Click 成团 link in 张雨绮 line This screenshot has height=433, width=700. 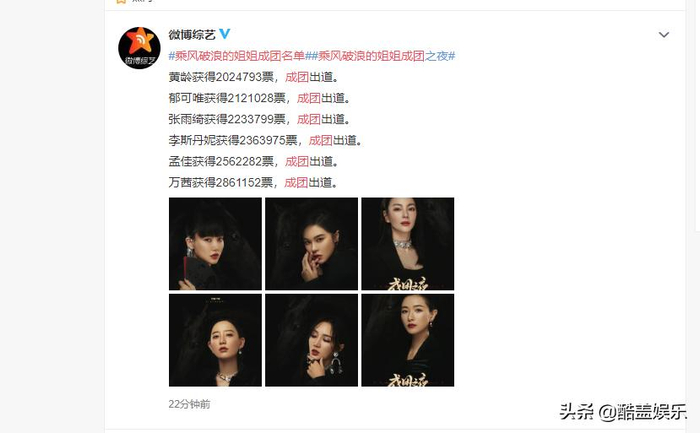click(x=309, y=119)
